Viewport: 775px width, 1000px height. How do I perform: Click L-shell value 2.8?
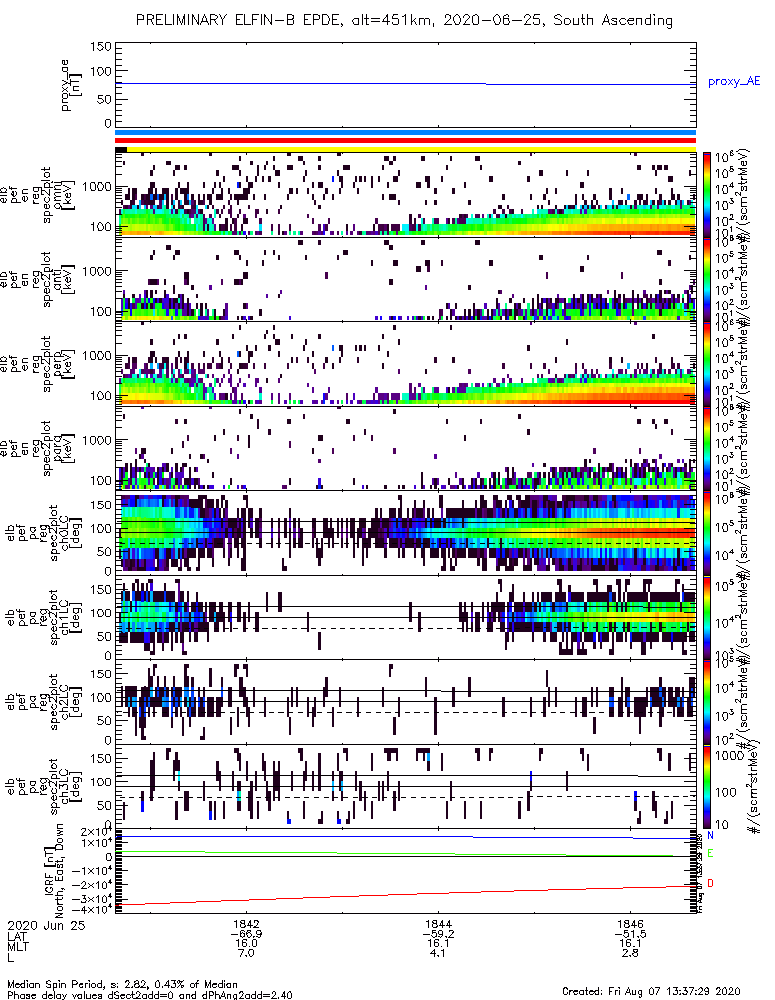[630, 953]
